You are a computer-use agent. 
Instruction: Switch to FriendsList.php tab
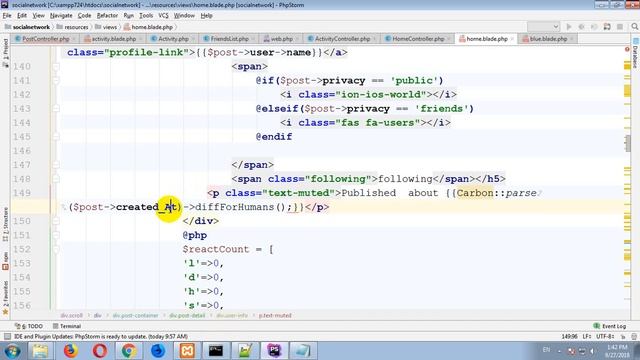click(x=229, y=39)
